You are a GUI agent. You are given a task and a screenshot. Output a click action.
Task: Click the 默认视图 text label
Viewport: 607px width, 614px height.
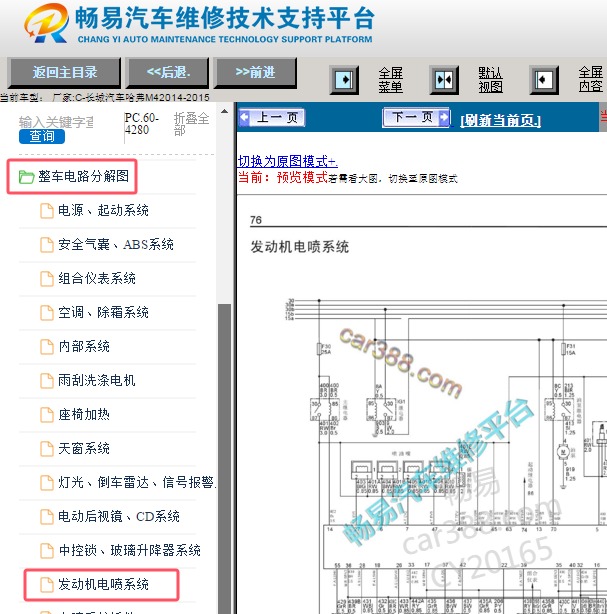pos(490,79)
